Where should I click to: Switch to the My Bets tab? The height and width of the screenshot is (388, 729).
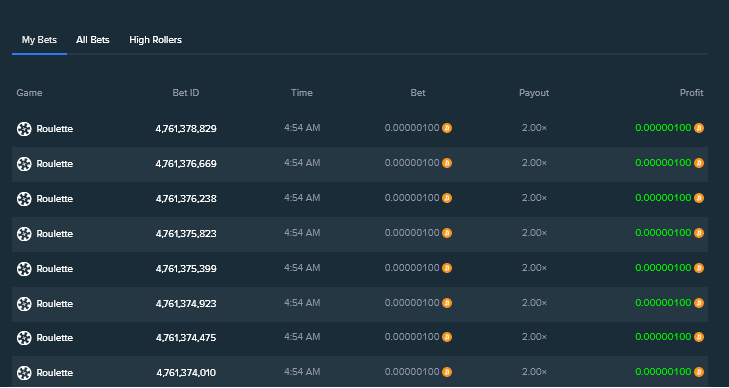tap(39, 40)
